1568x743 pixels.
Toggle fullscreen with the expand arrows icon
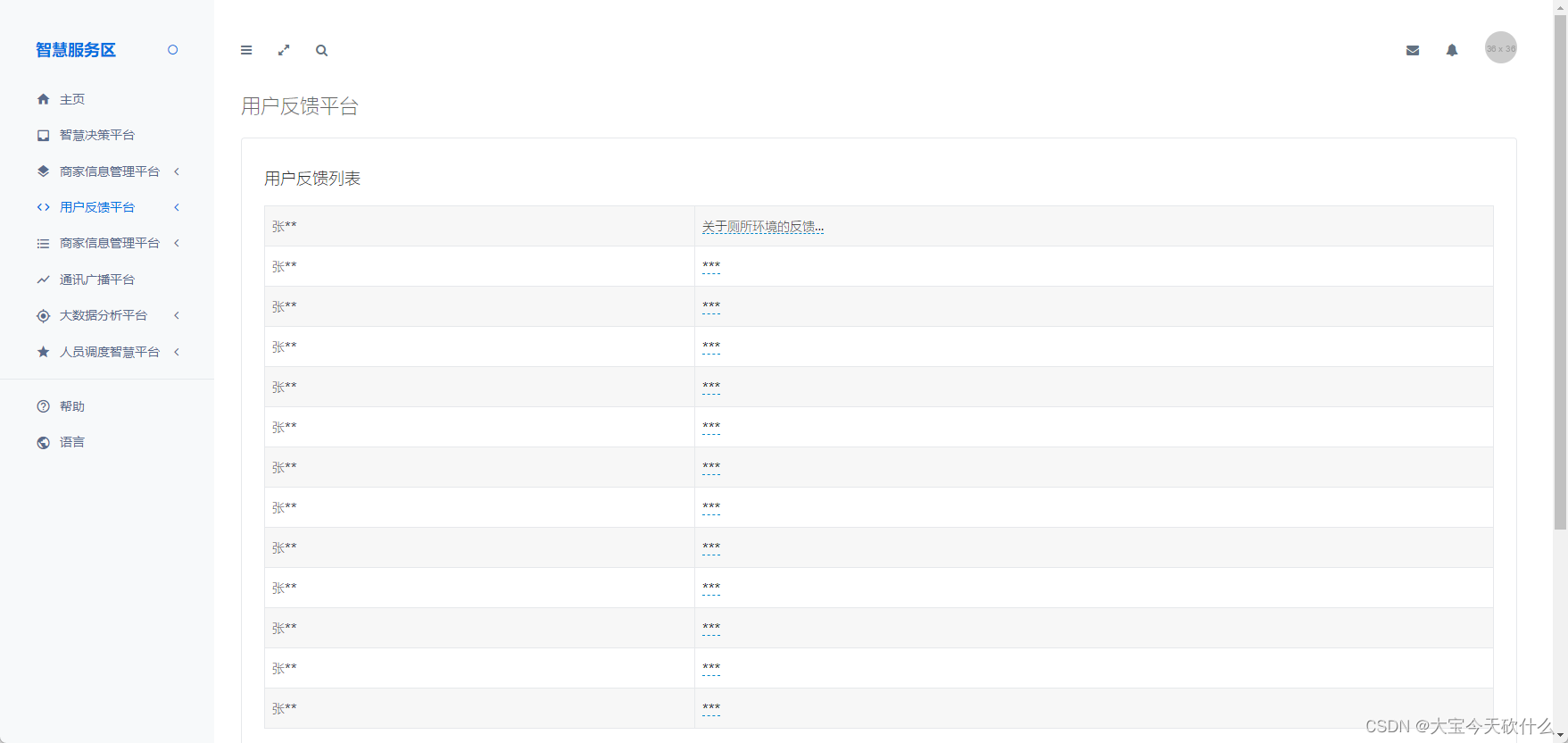(284, 50)
